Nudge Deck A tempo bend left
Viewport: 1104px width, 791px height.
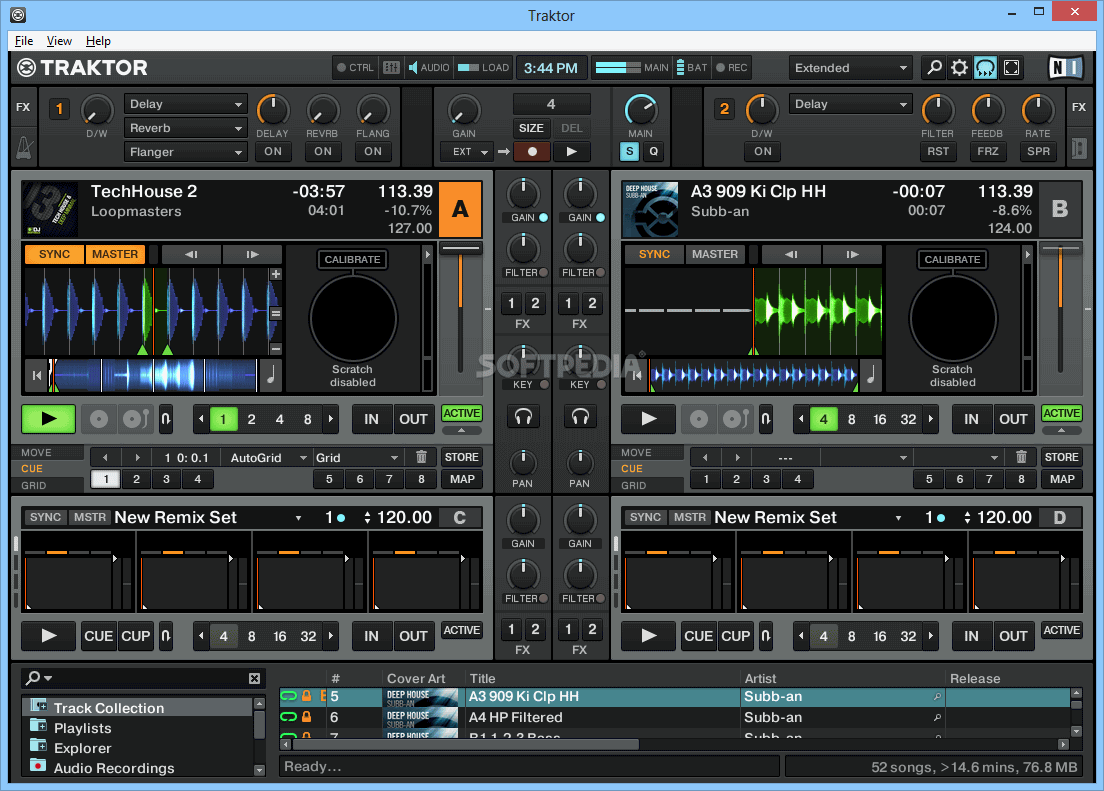click(192, 254)
